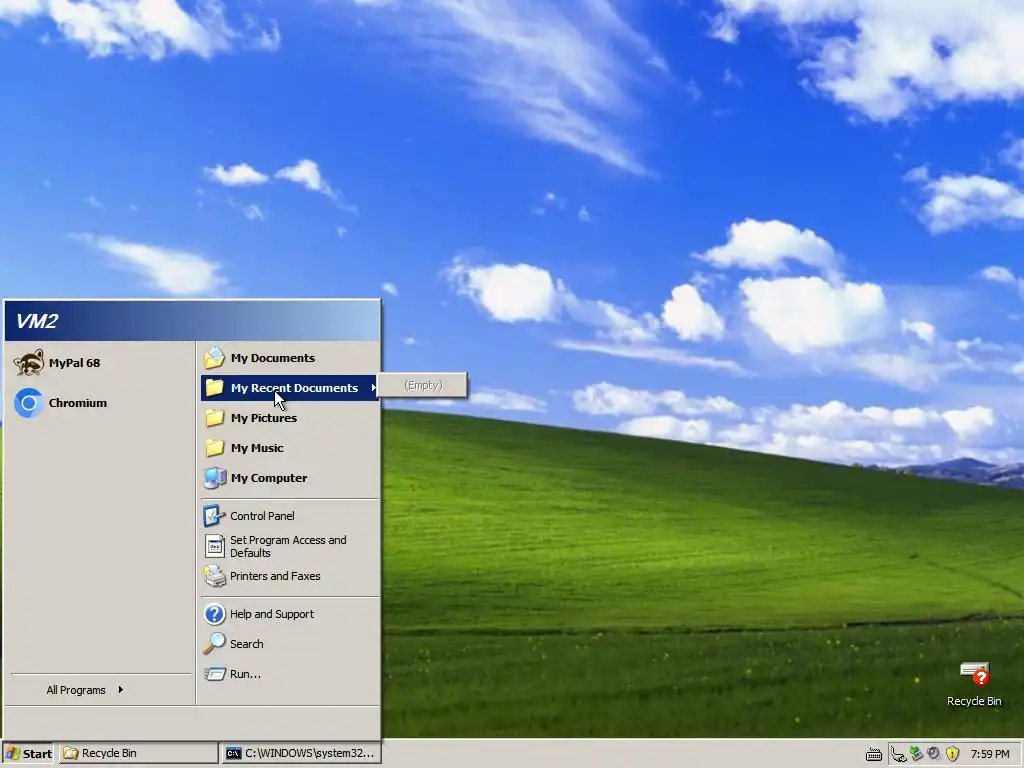Select My Recent Documents entry
The image size is (1024, 768).
coord(289,388)
